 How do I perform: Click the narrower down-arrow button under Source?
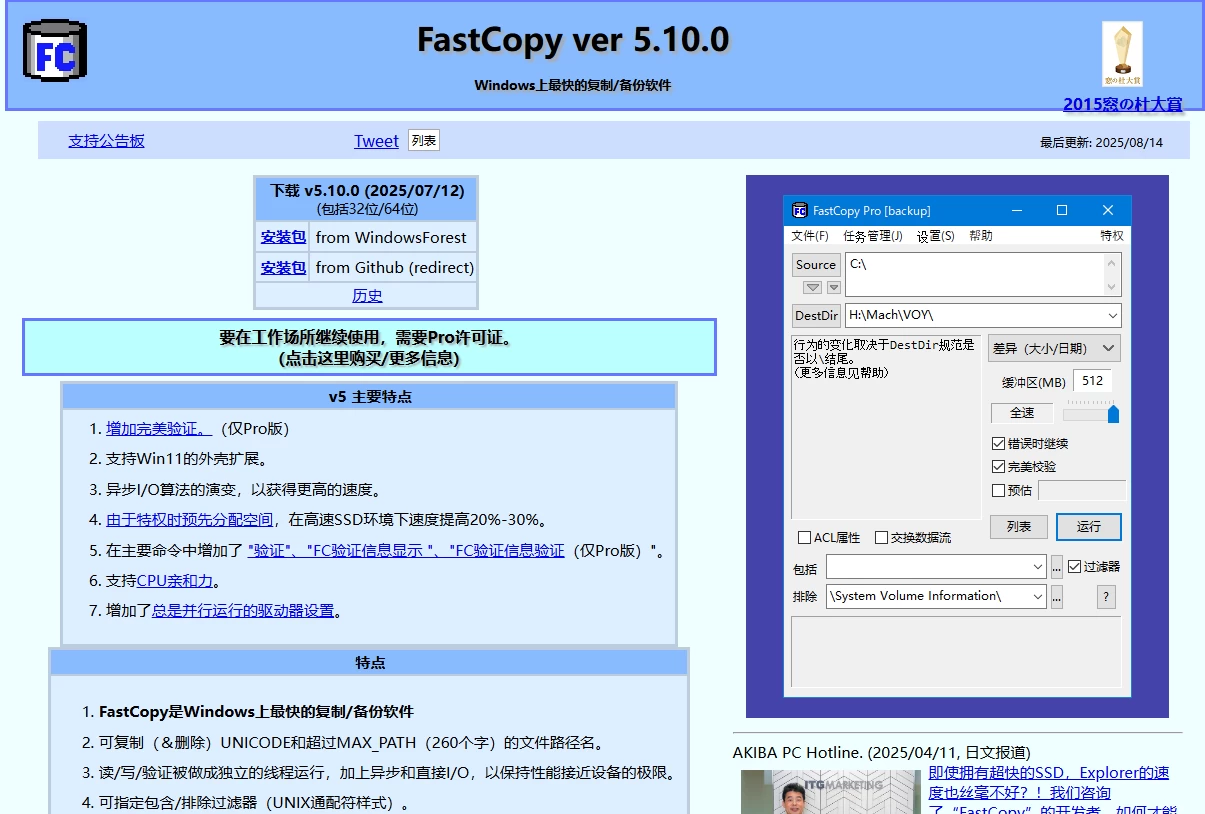[834, 287]
